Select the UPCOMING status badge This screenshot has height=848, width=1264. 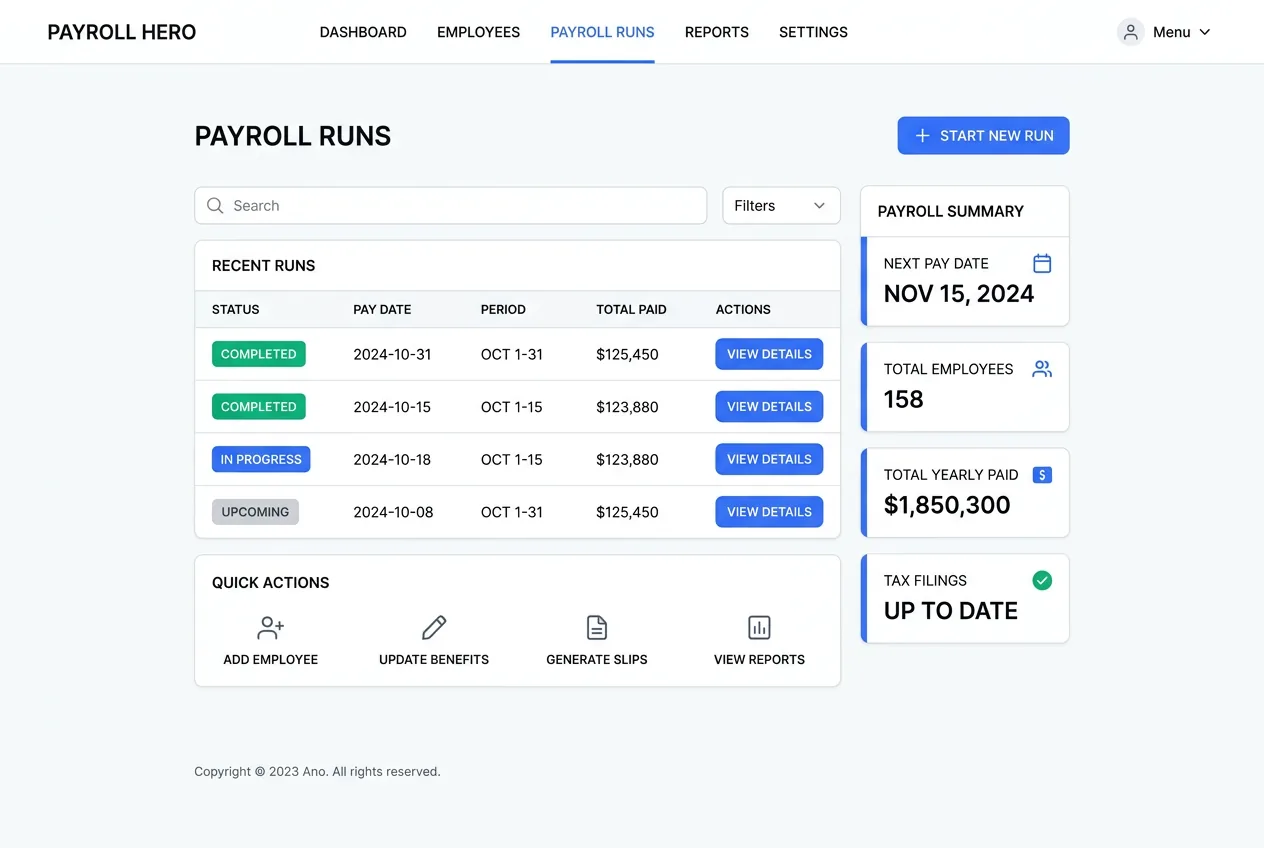[x=255, y=511]
